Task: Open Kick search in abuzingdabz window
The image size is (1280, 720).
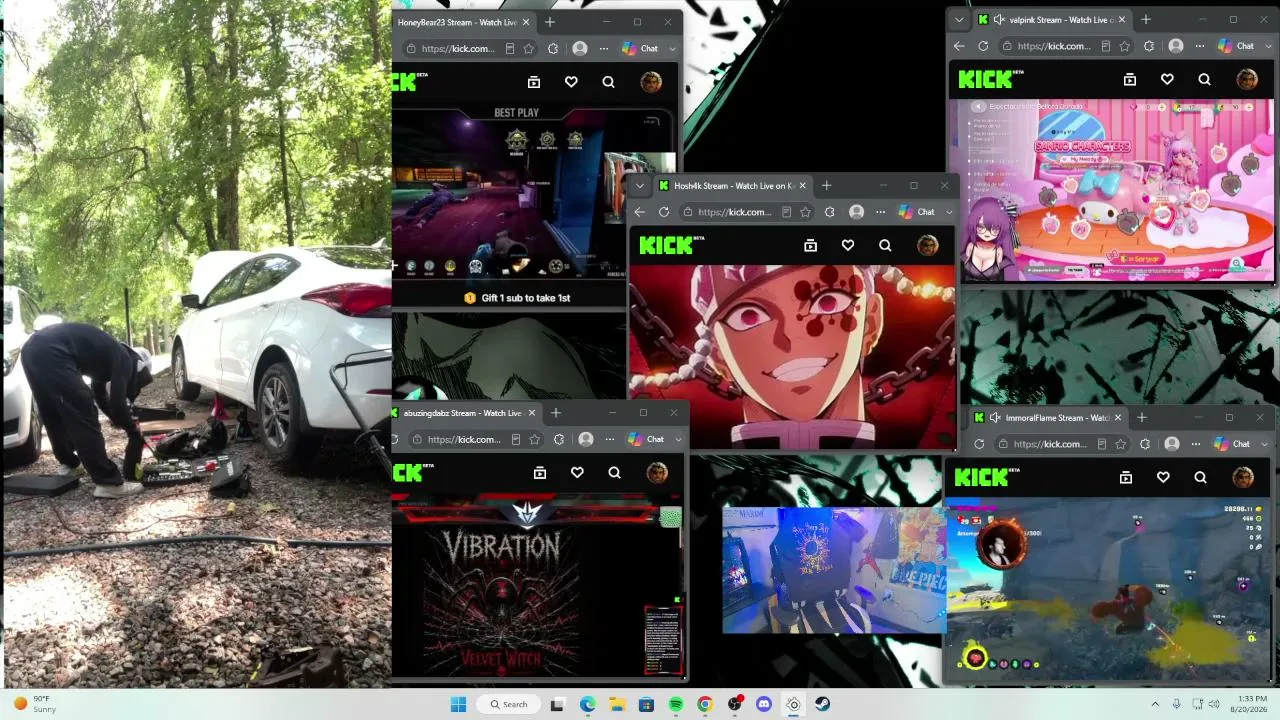Action: (614, 473)
